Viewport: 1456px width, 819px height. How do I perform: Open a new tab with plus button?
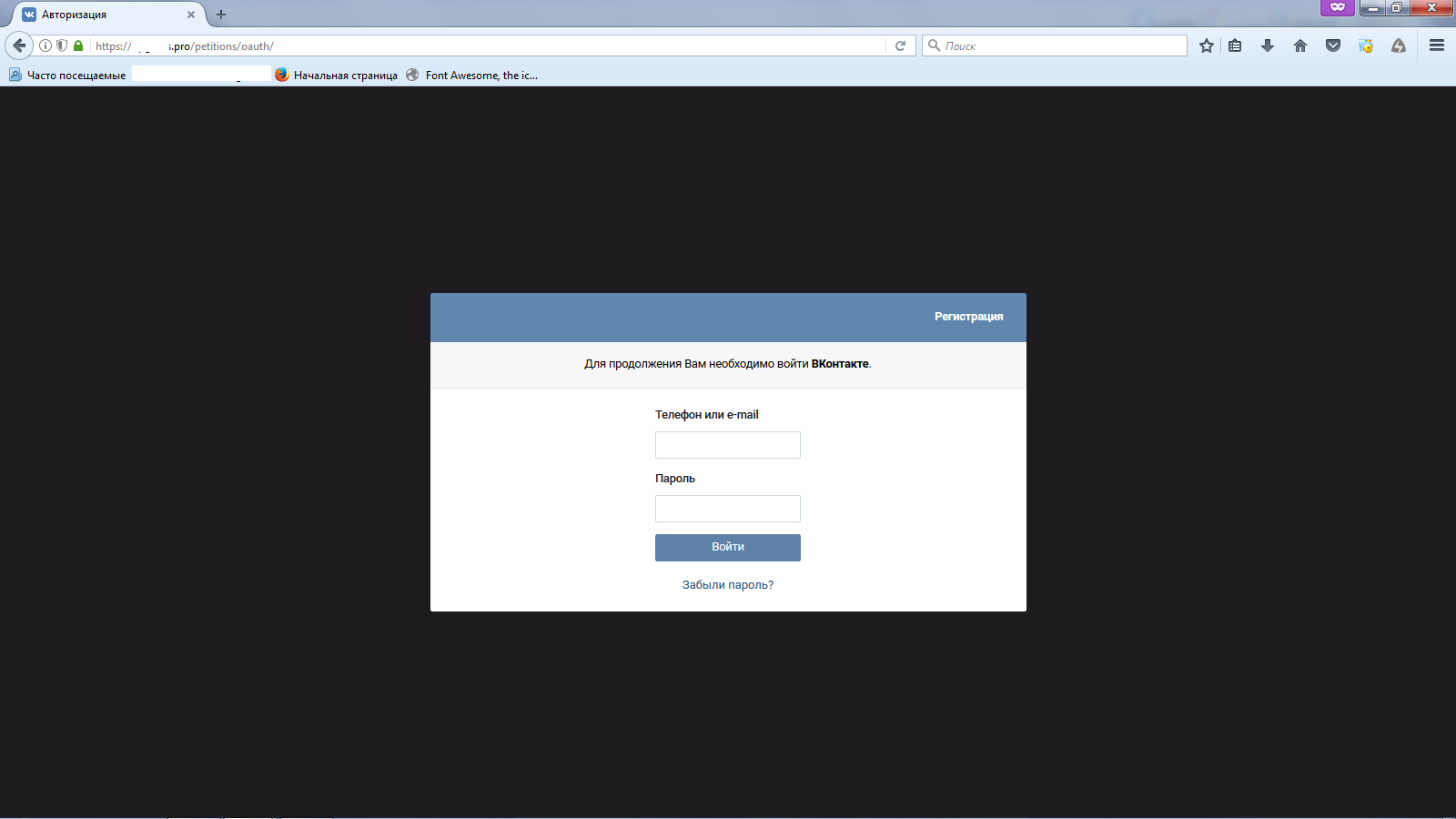[221, 15]
